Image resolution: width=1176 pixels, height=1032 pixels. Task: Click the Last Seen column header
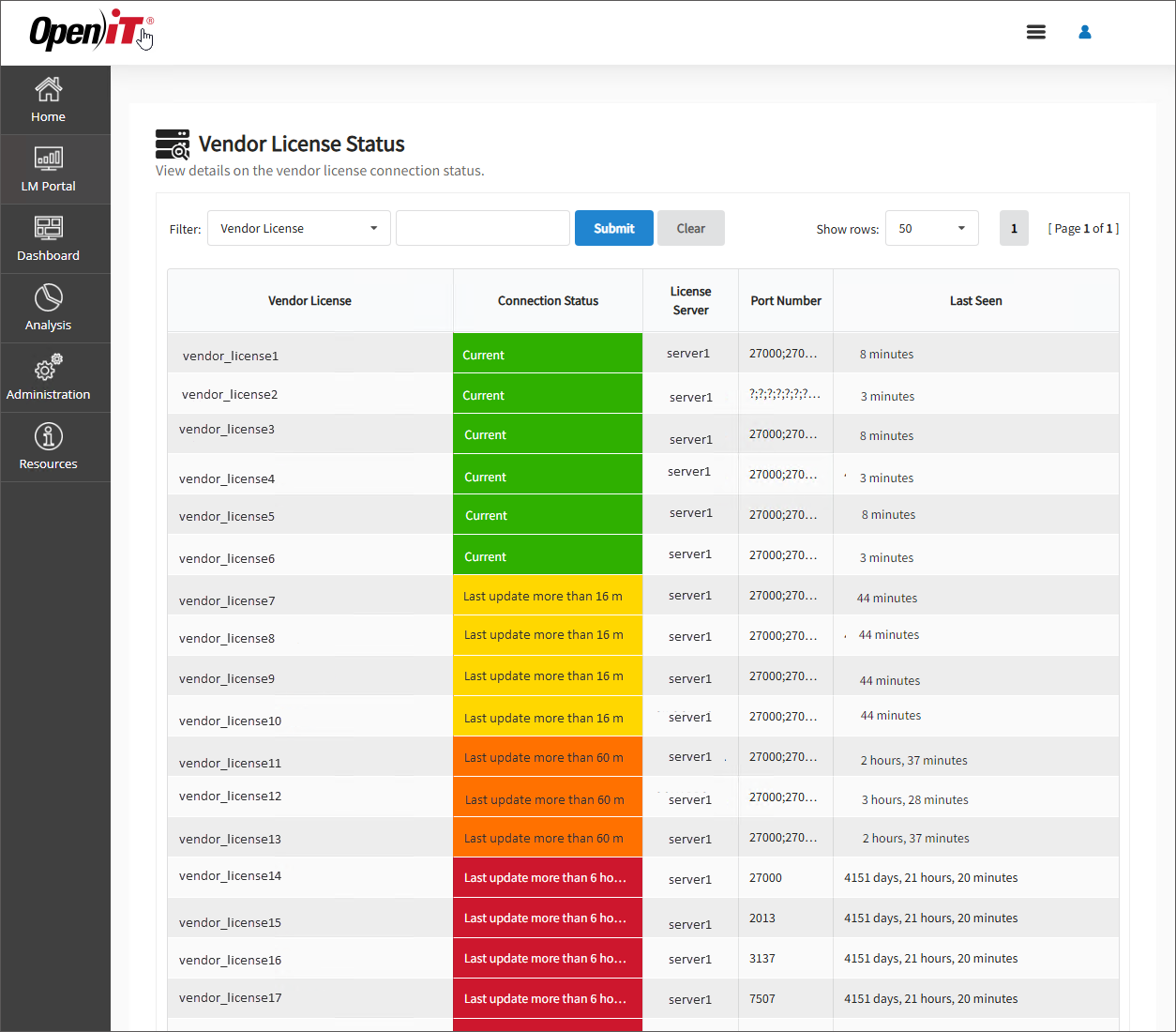click(975, 301)
